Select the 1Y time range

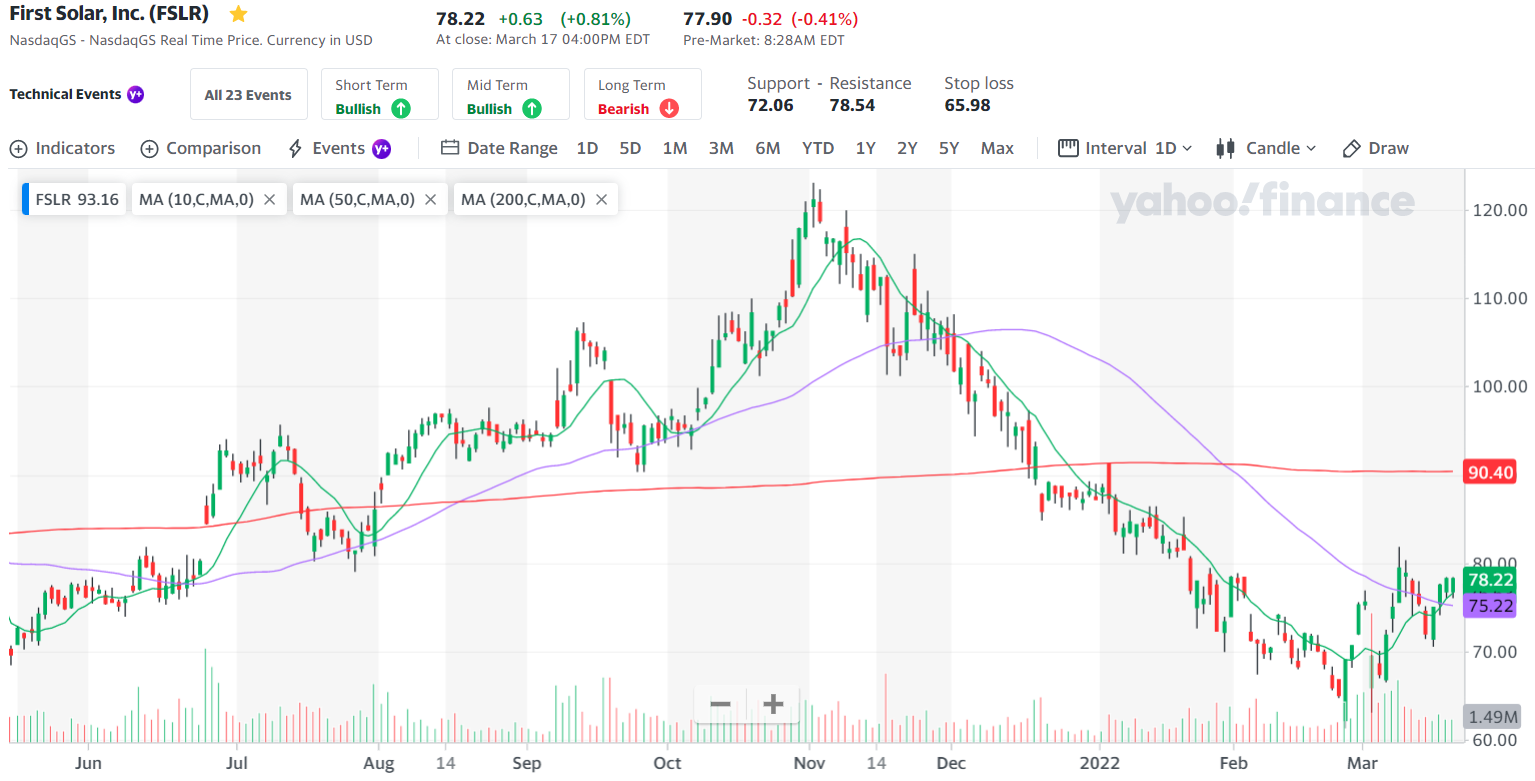[x=866, y=148]
